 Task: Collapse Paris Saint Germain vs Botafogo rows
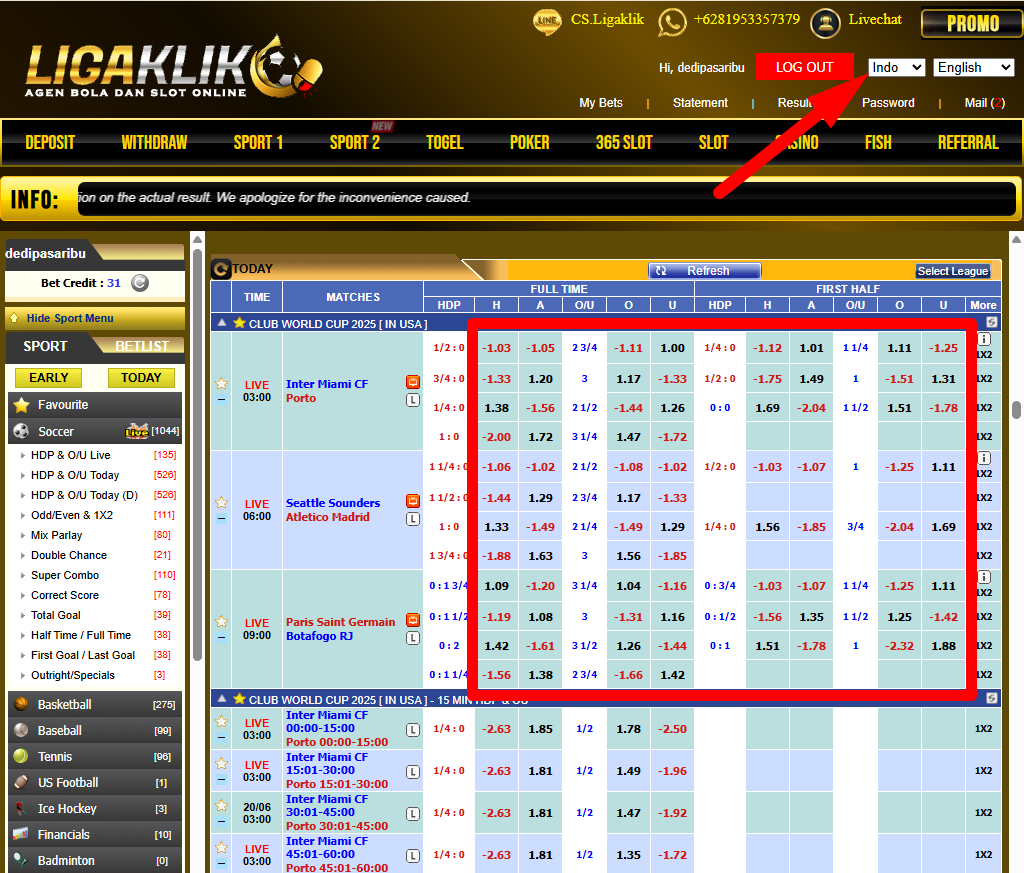click(x=222, y=637)
